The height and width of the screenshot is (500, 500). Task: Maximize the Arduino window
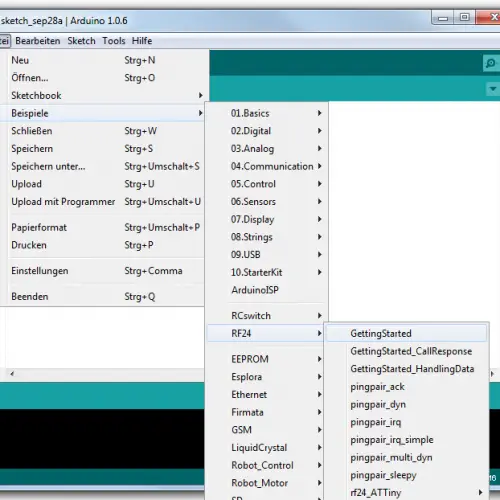465,17
